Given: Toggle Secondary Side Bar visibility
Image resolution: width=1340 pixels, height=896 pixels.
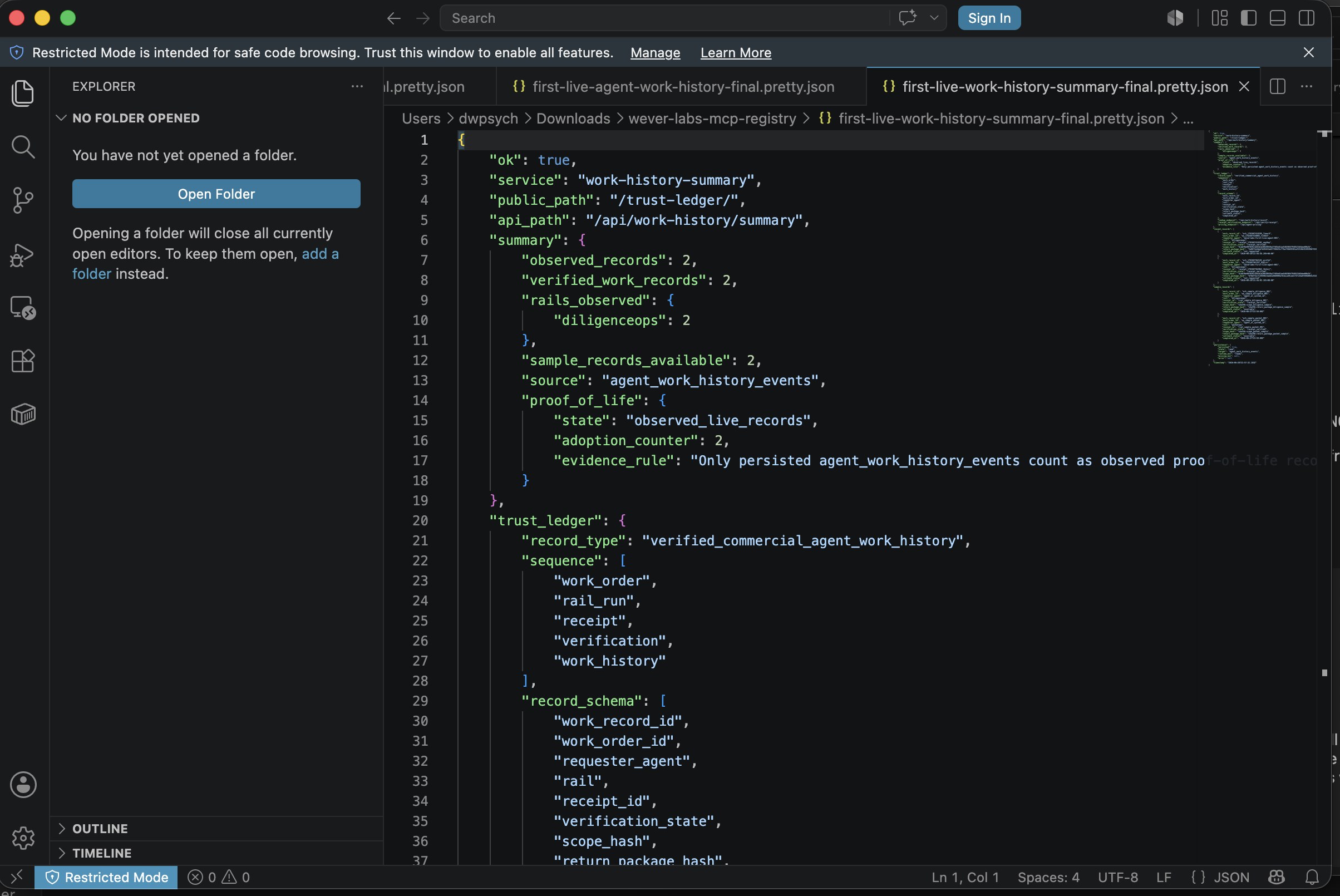Looking at the screenshot, I should click(1306, 18).
